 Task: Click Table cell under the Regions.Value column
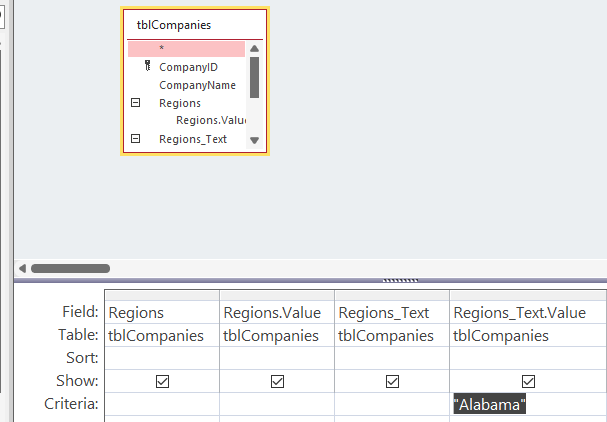pos(277,335)
